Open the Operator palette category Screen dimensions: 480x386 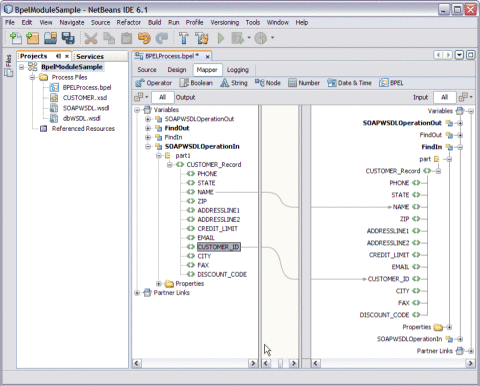(154, 83)
